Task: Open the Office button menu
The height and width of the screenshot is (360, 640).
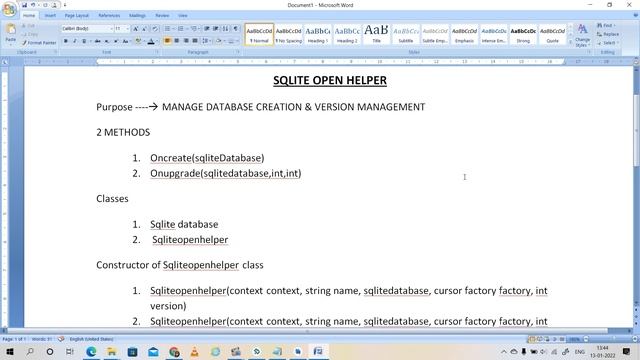Action: [x=9, y=9]
